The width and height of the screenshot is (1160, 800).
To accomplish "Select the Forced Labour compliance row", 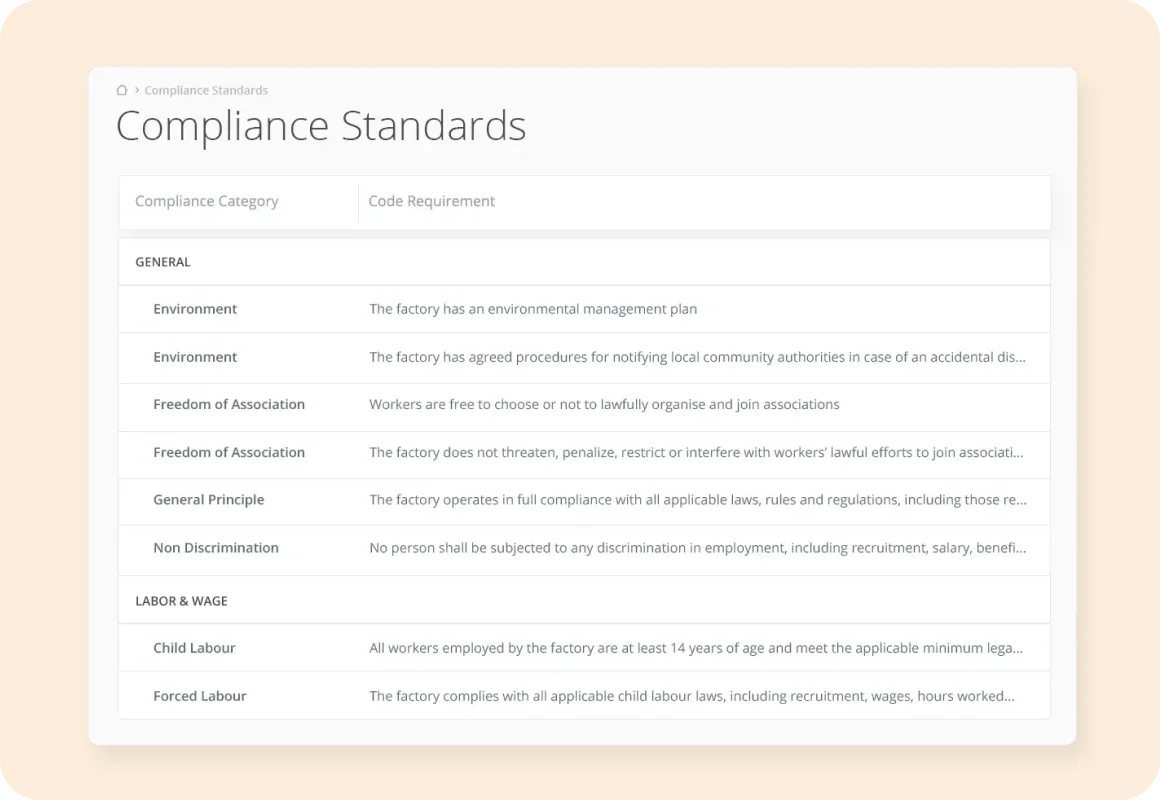I will [199, 695].
